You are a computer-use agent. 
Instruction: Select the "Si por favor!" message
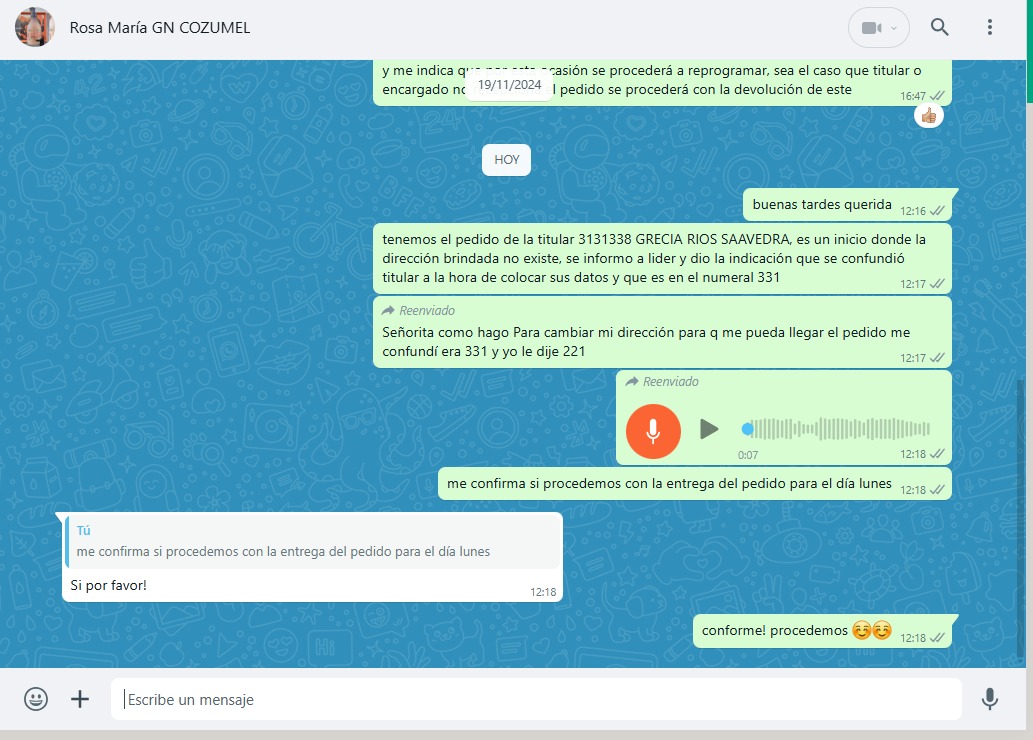[109, 585]
